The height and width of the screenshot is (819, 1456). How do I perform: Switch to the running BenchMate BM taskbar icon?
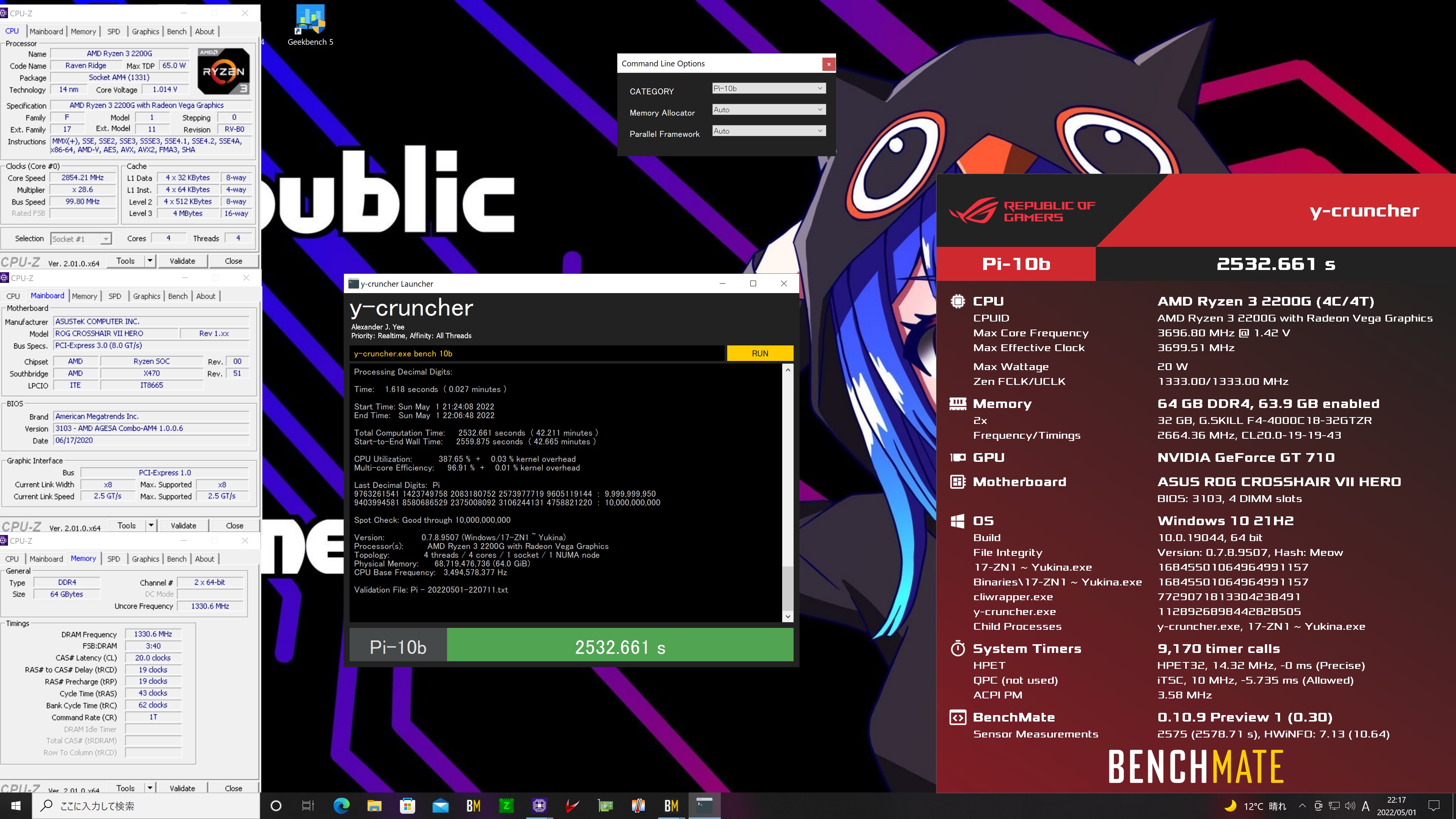[x=671, y=805]
